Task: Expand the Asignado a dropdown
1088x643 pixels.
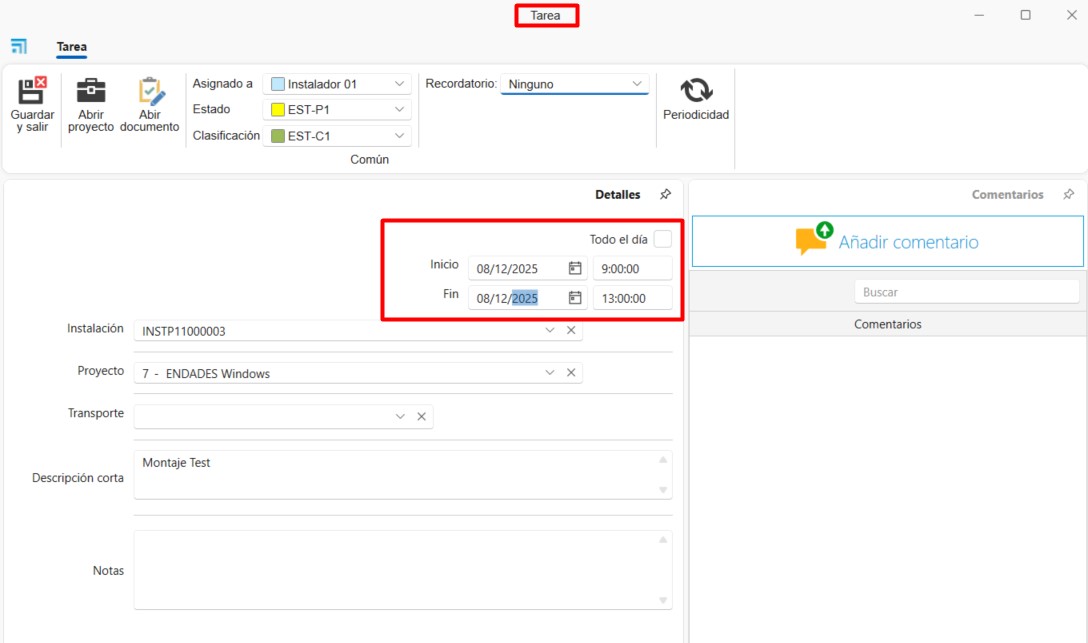Action: click(x=400, y=84)
